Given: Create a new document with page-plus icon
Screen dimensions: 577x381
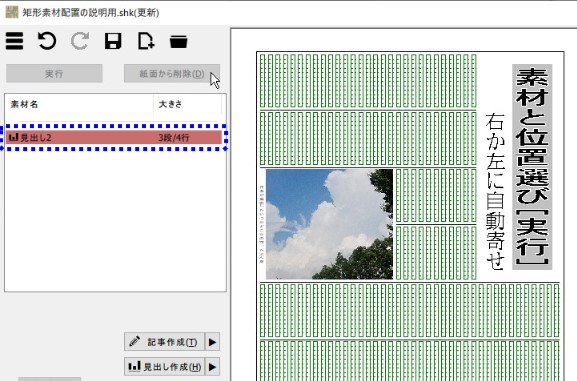Looking at the screenshot, I should point(146,41).
